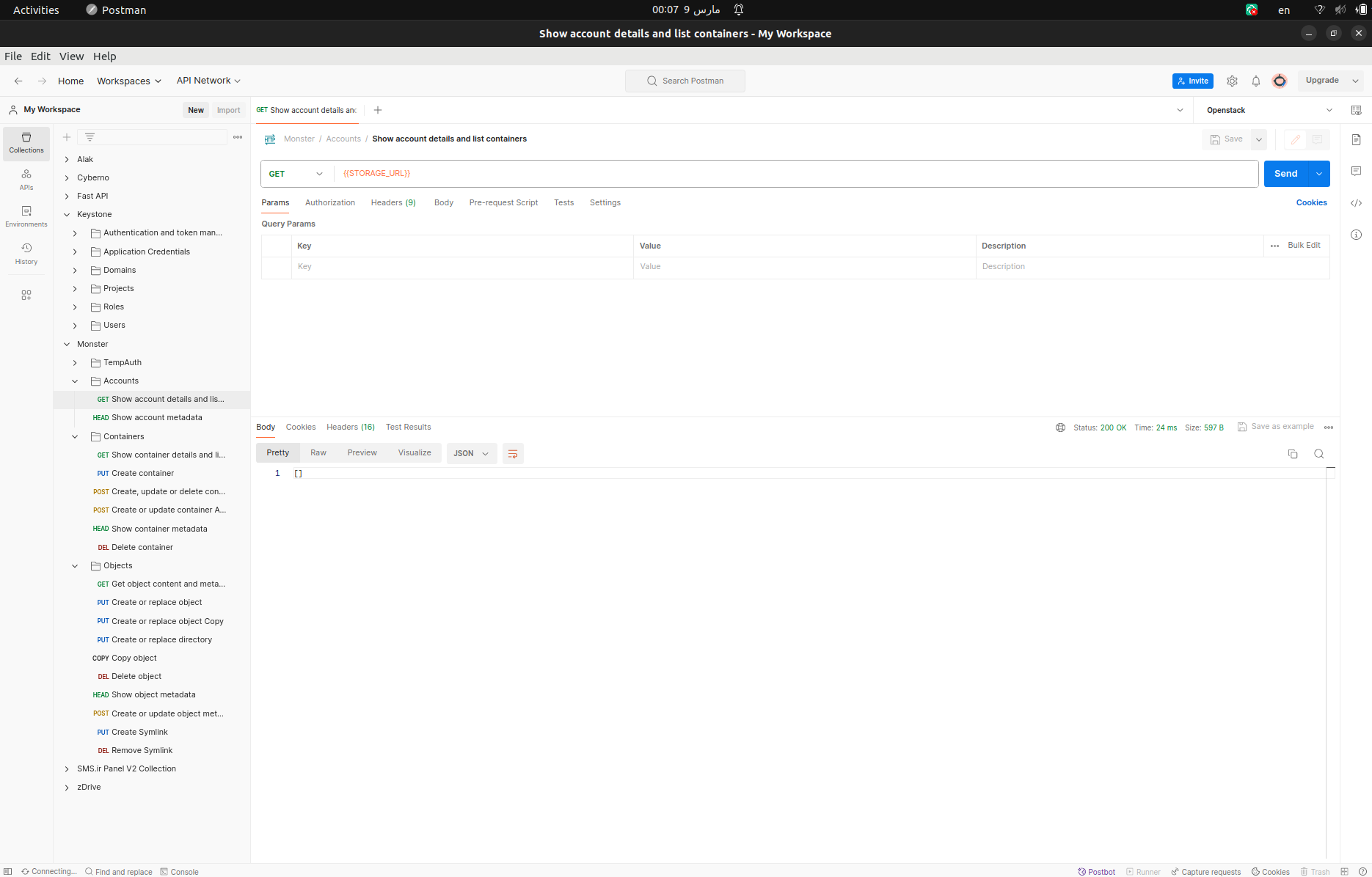The height and width of the screenshot is (877, 1372).
Task: Click the New button in My Workspace
Action: (196, 110)
